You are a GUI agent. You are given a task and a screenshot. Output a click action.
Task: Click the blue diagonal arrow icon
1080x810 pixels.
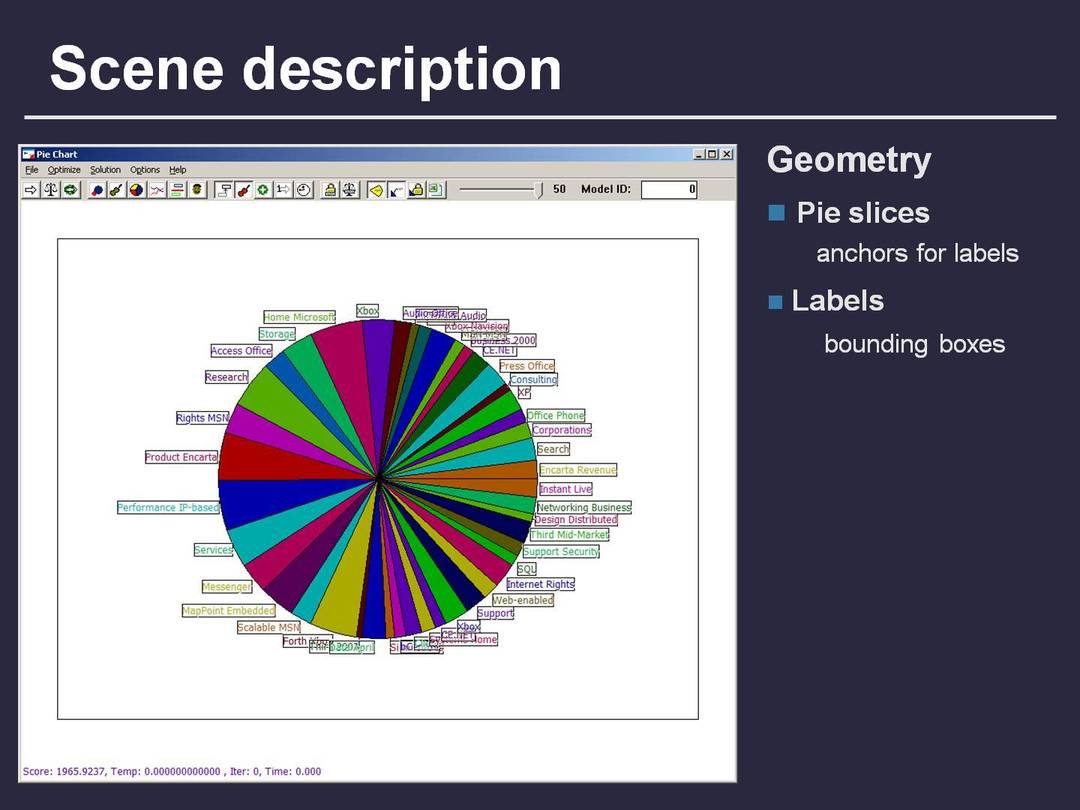tap(396, 189)
